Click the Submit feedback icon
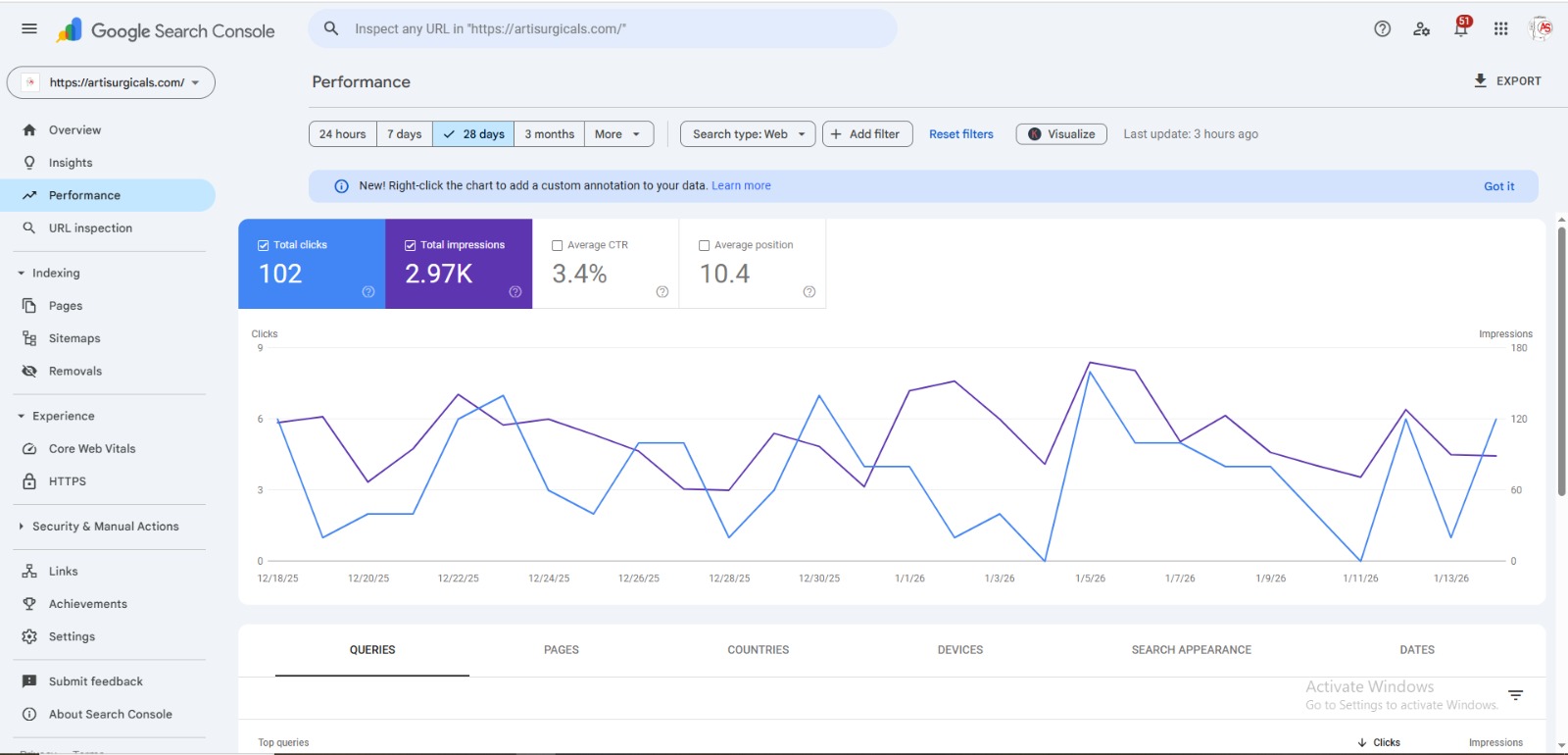This screenshot has height=755, width=1568. pos(29,681)
